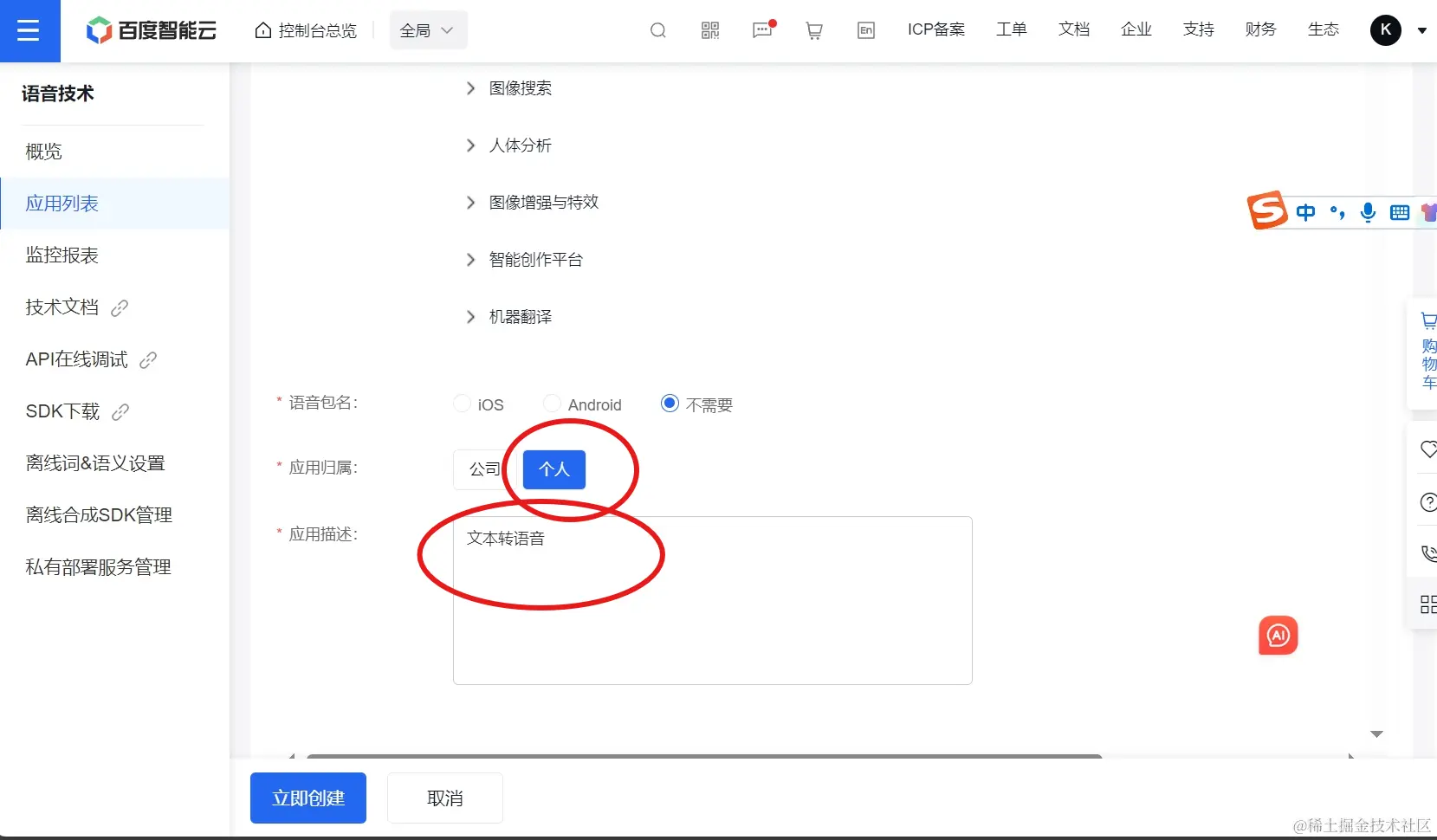Open the ICP备案 link
Image resolution: width=1437 pixels, height=840 pixels.
[936, 29]
